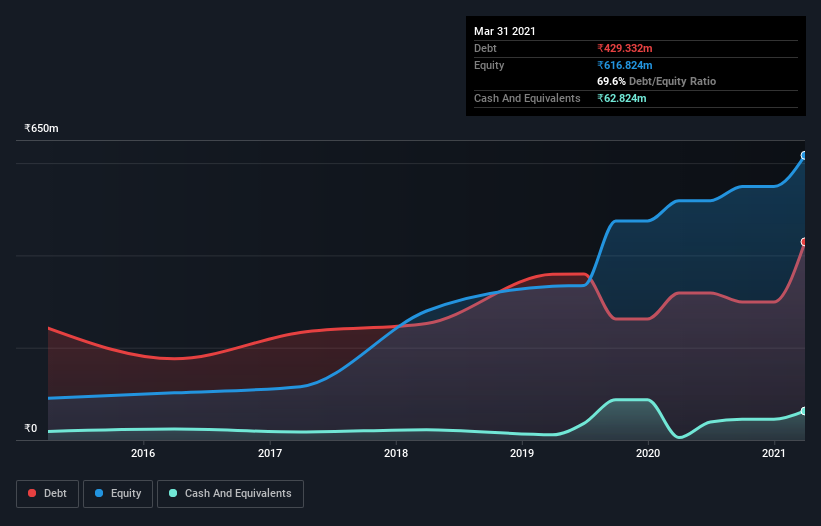The height and width of the screenshot is (526, 821).
Task: Click the Debt label in tooltip
Action: pyautogui.click(x=485, y=48)
